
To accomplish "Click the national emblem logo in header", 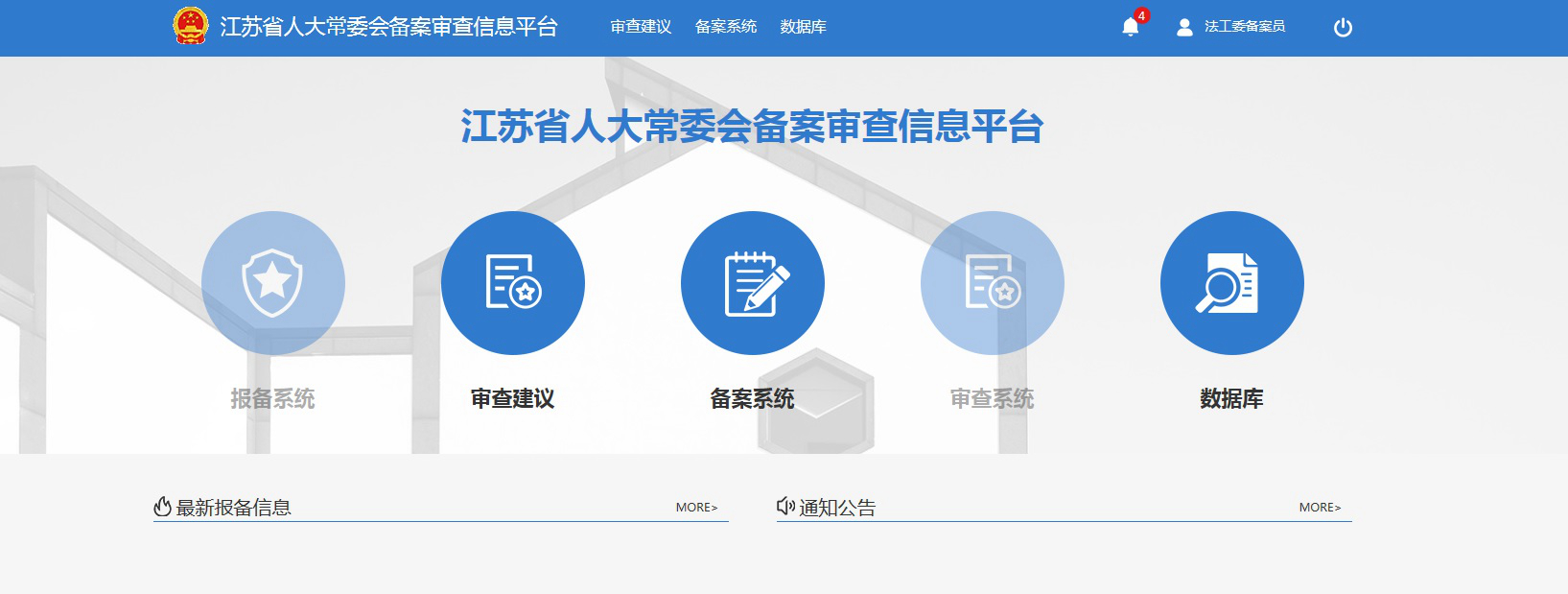I will pyautogui.click(x=191, y=26).
